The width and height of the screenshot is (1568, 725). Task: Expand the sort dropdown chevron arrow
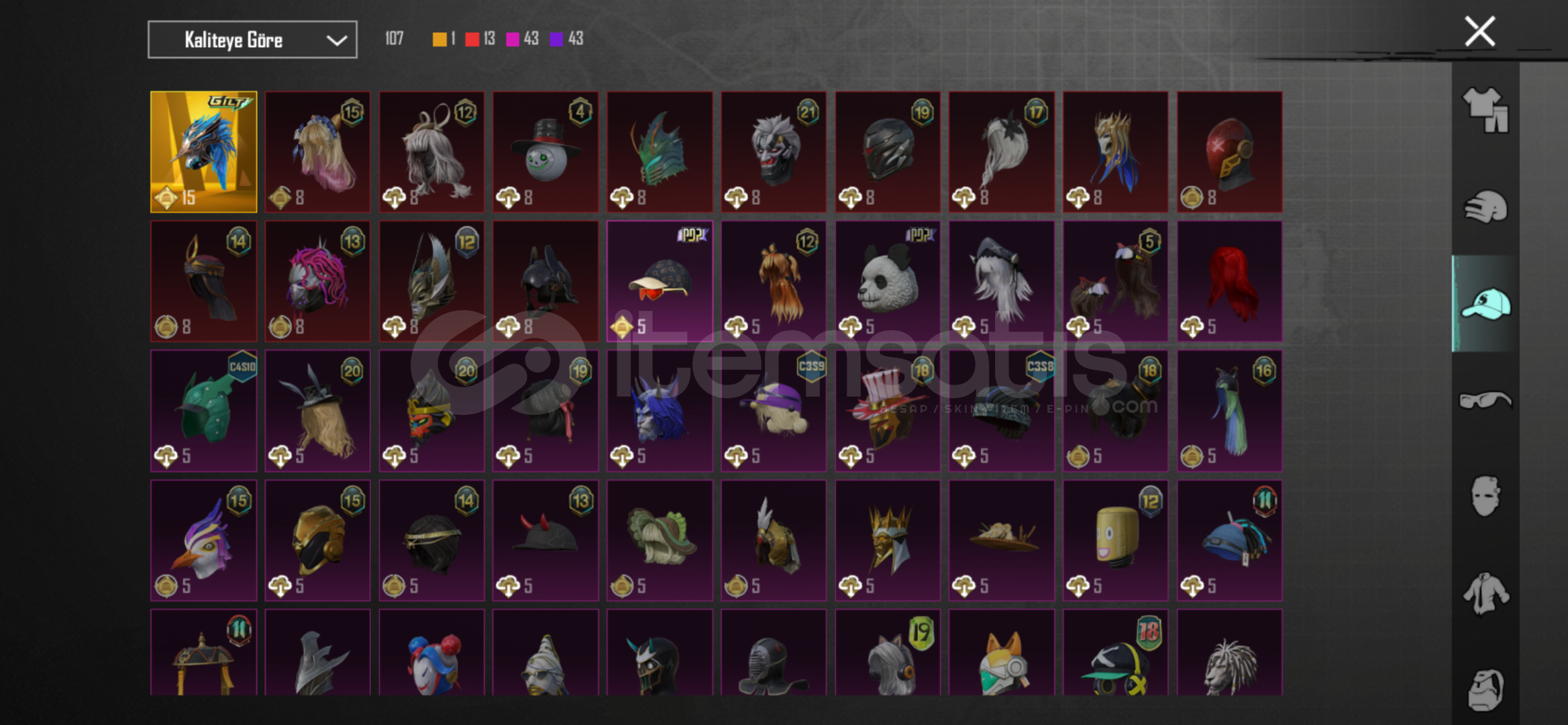(336, 40)
